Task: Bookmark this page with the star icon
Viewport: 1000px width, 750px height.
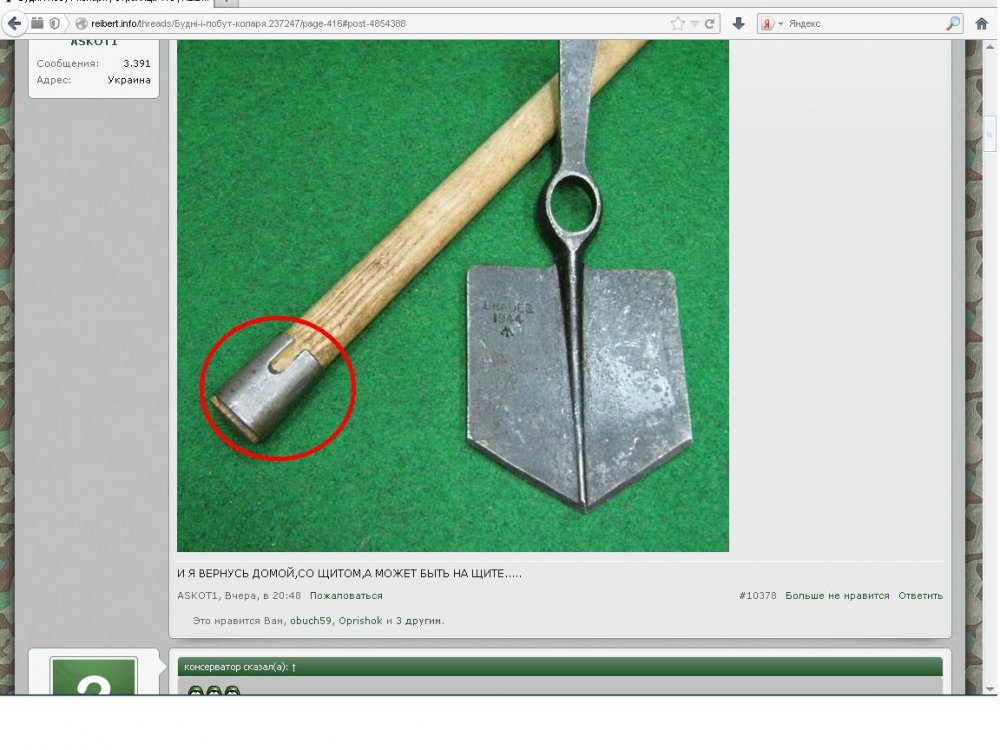Action: pyautogui.click(x=678, y=23)
